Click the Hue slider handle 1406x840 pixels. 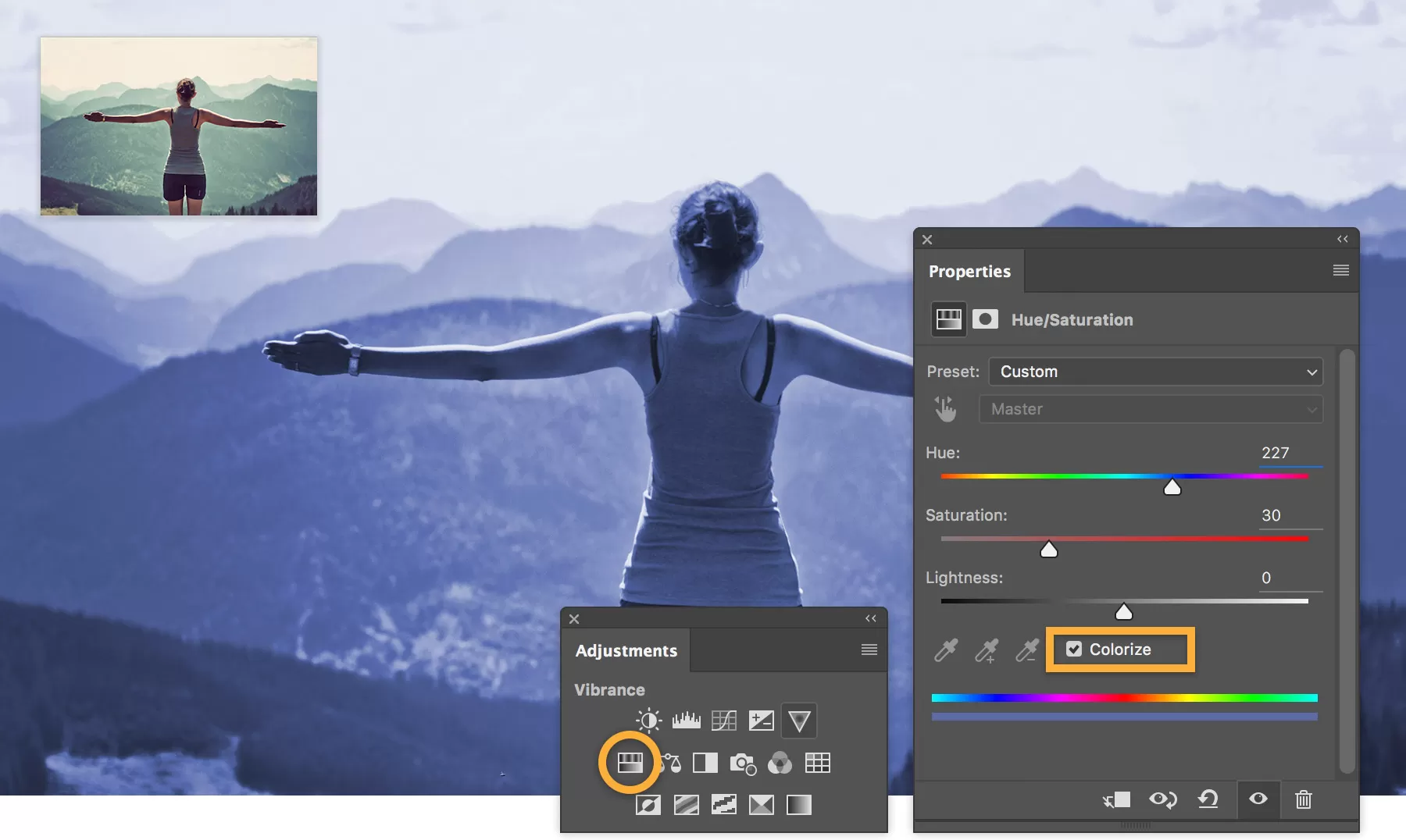click(x=1172, y=486)
